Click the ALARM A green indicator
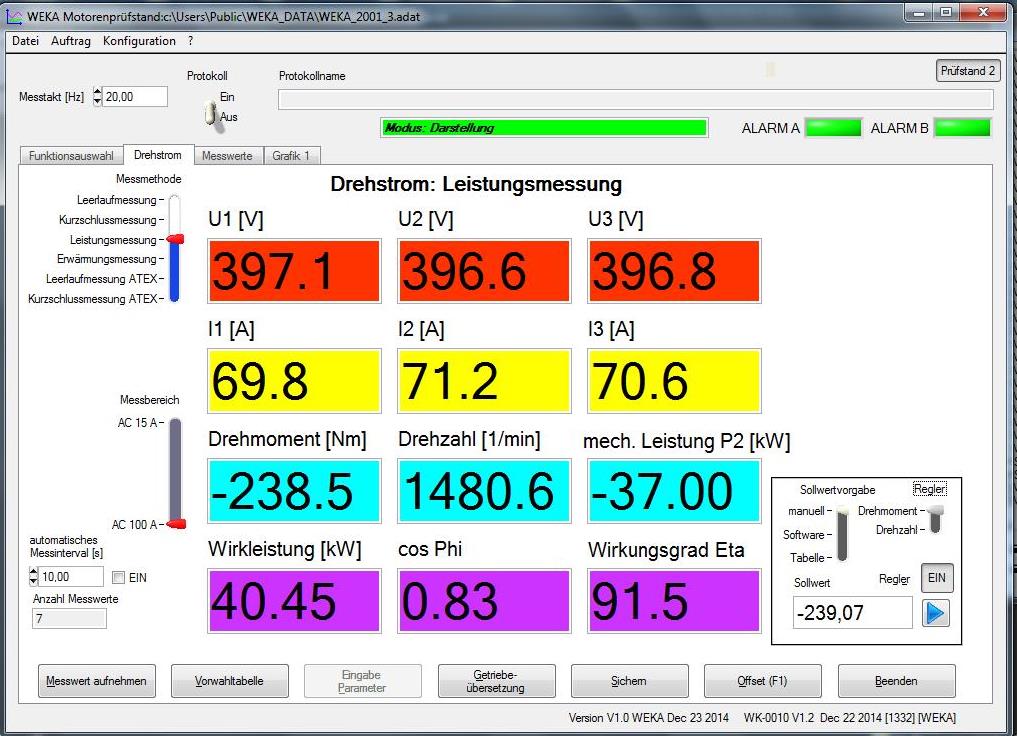 coord(833,128)
